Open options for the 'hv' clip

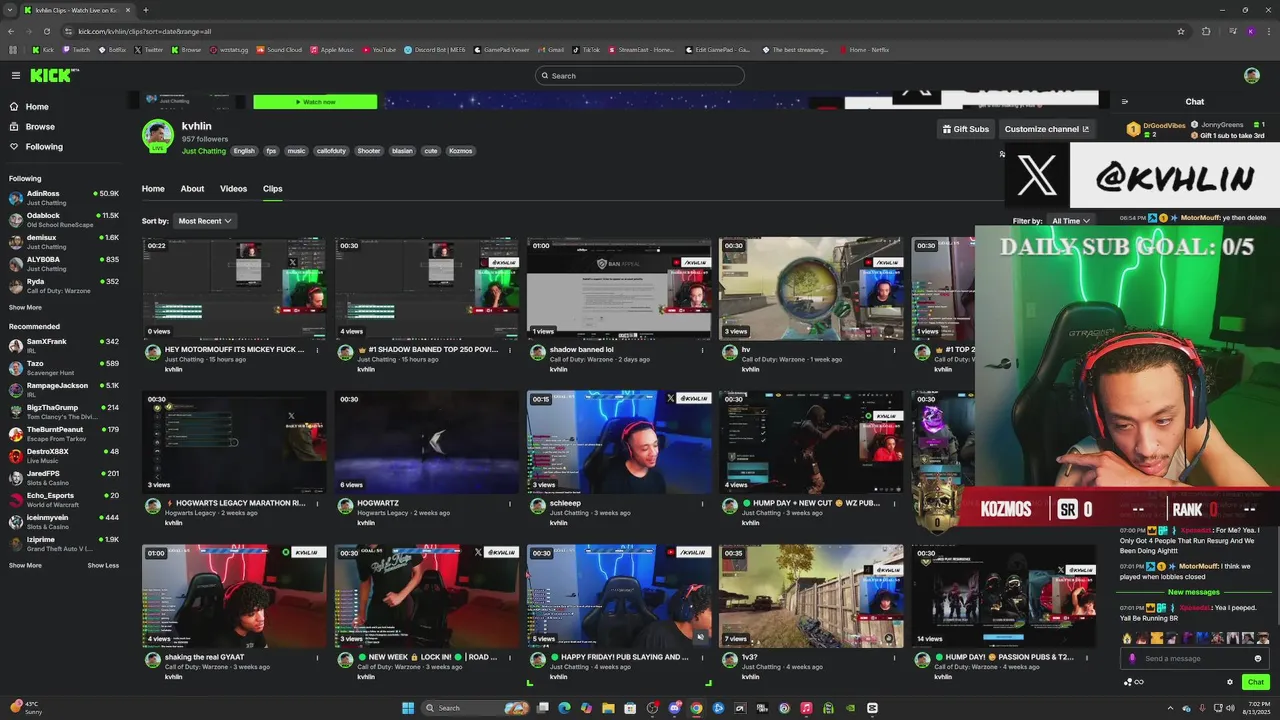point(895,350)
